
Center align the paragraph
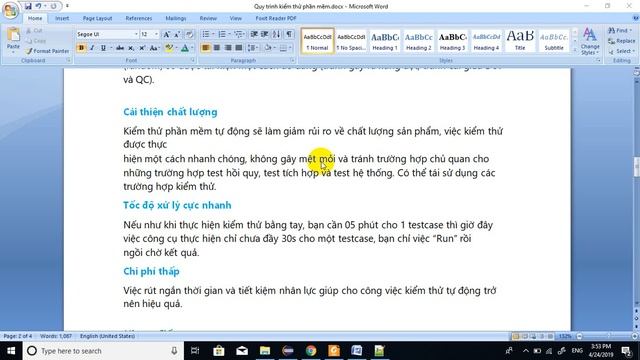pyautogui.click(x=217, y=48)
